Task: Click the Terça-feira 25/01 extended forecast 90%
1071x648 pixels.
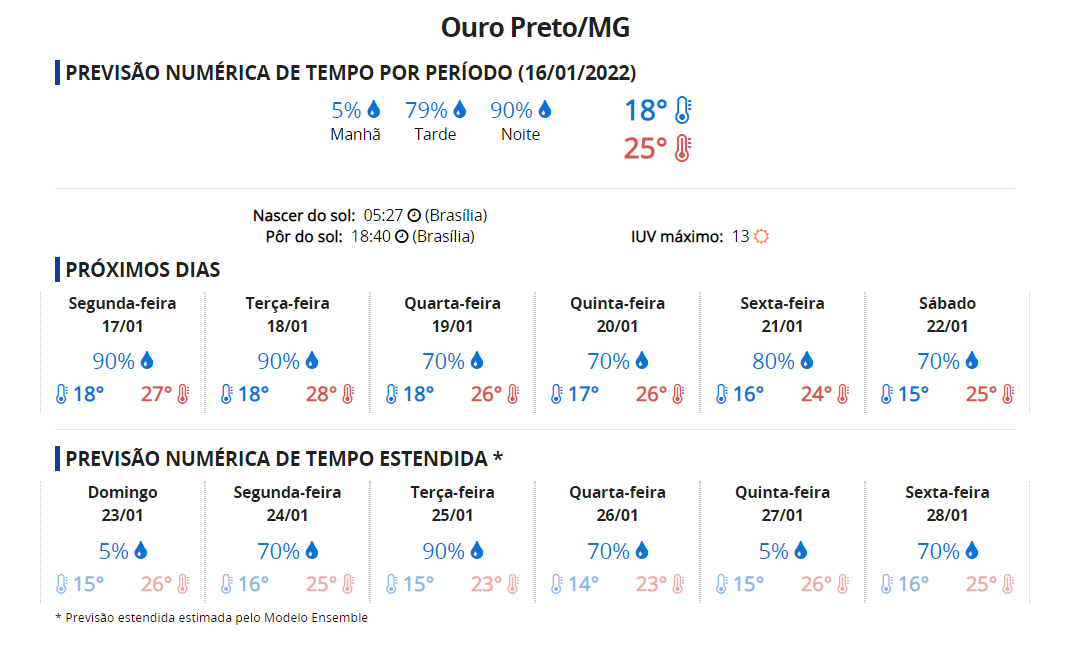Action: tap(443, 551)
